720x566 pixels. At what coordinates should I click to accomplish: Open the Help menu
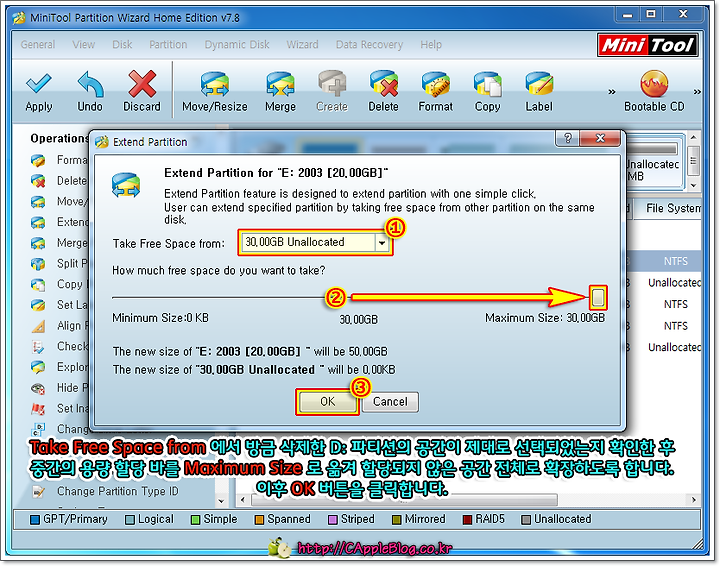pos(431,45)
